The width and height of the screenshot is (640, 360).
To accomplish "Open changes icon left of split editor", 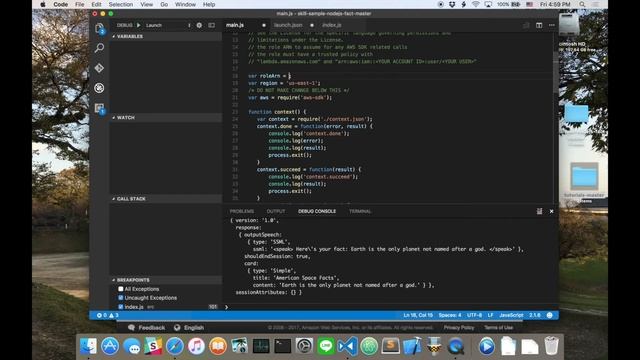I will [x=527, y=25].
